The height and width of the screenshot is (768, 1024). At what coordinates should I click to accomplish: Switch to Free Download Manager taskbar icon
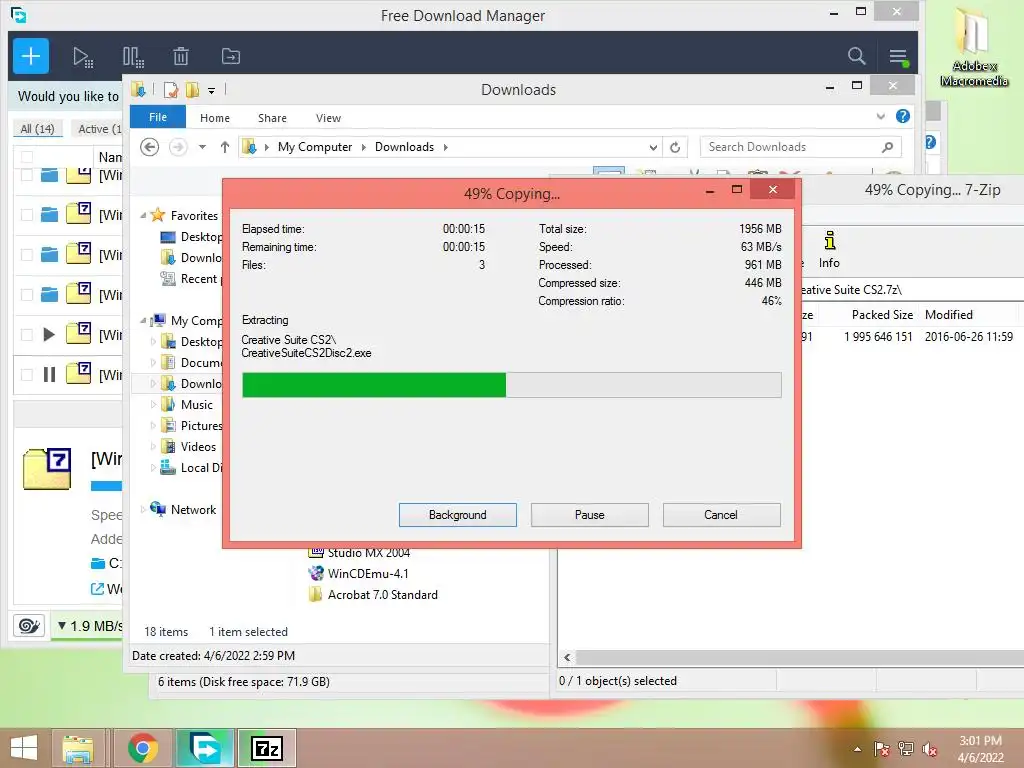[x=204, y=748]
